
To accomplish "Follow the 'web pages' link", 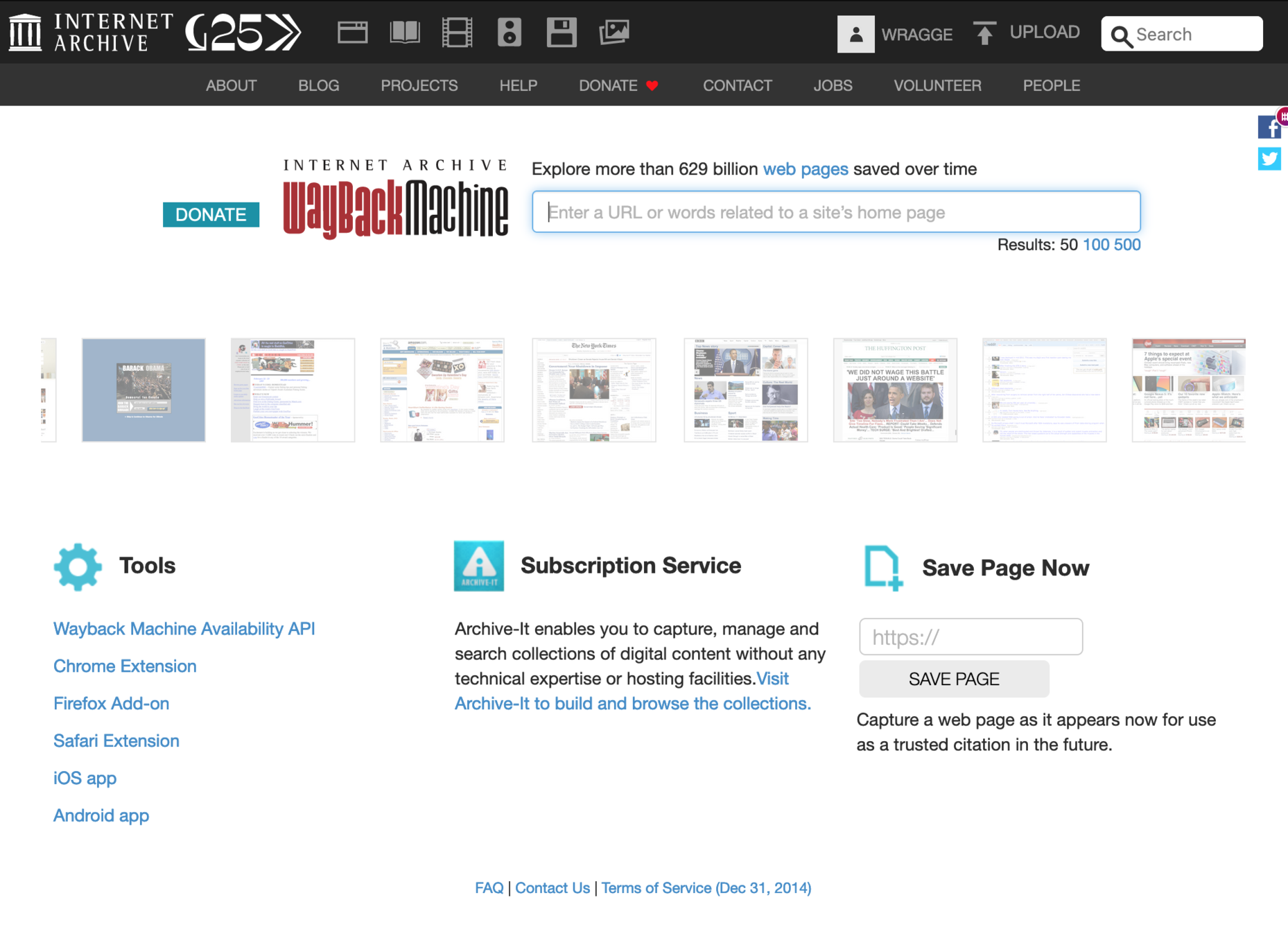I will click(x=806, y=169).
